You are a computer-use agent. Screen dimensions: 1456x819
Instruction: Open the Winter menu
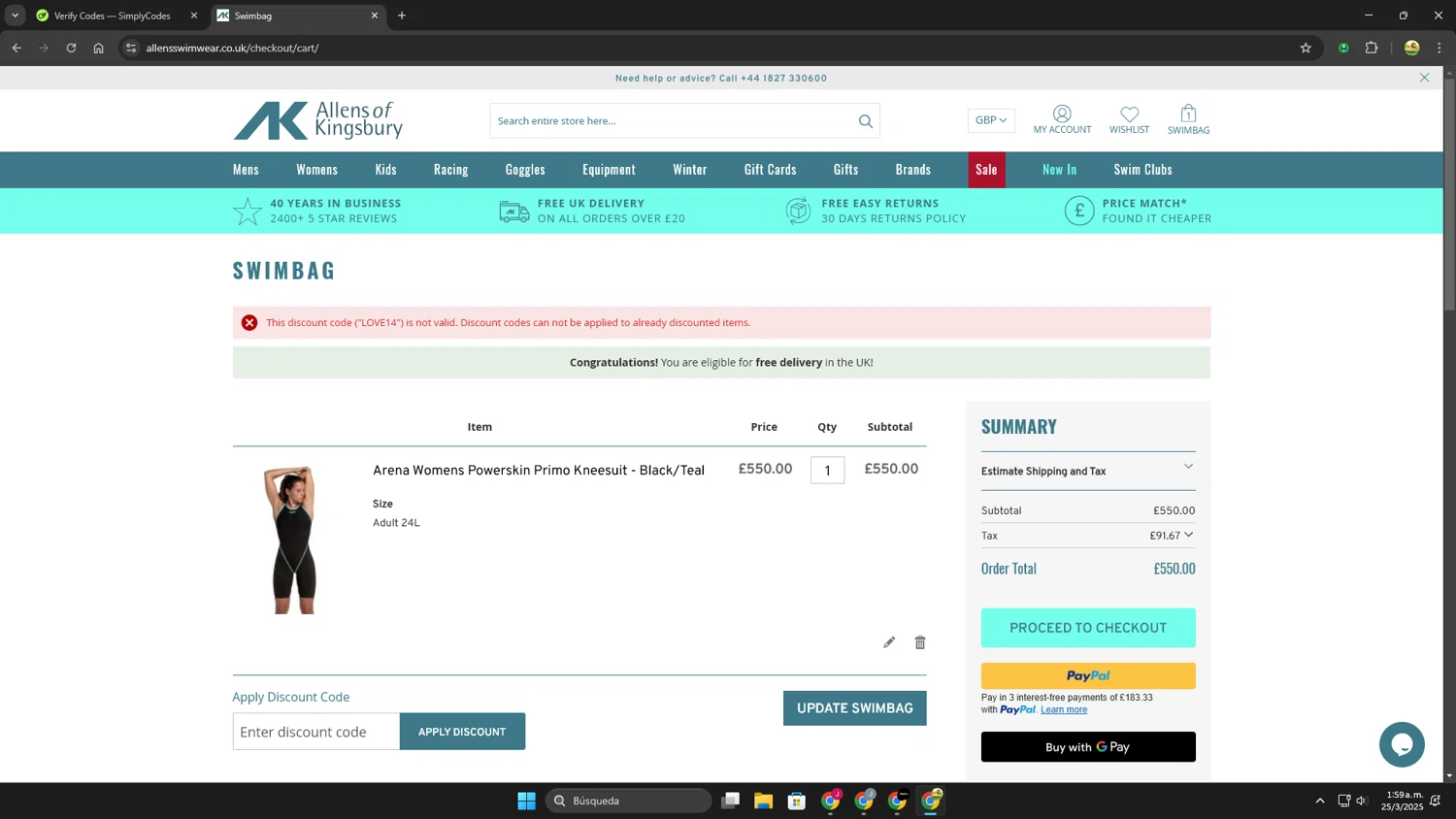(689, 170)
